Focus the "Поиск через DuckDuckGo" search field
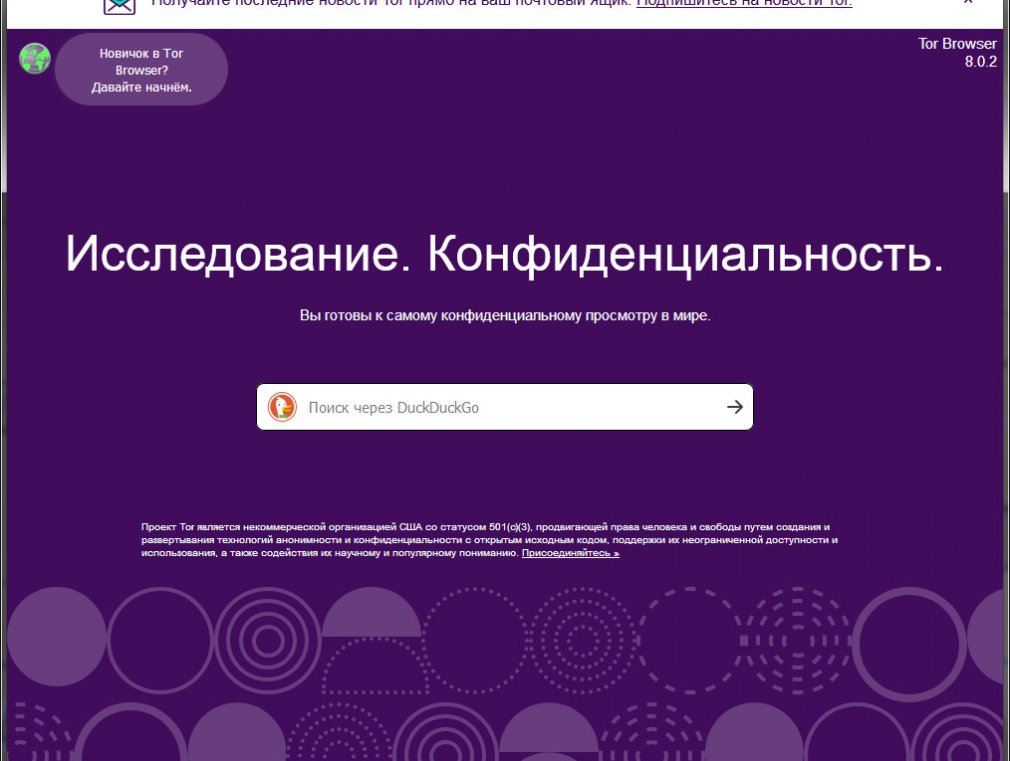The width and height of the screenshot is (1010, 761). tap(505, 407)
